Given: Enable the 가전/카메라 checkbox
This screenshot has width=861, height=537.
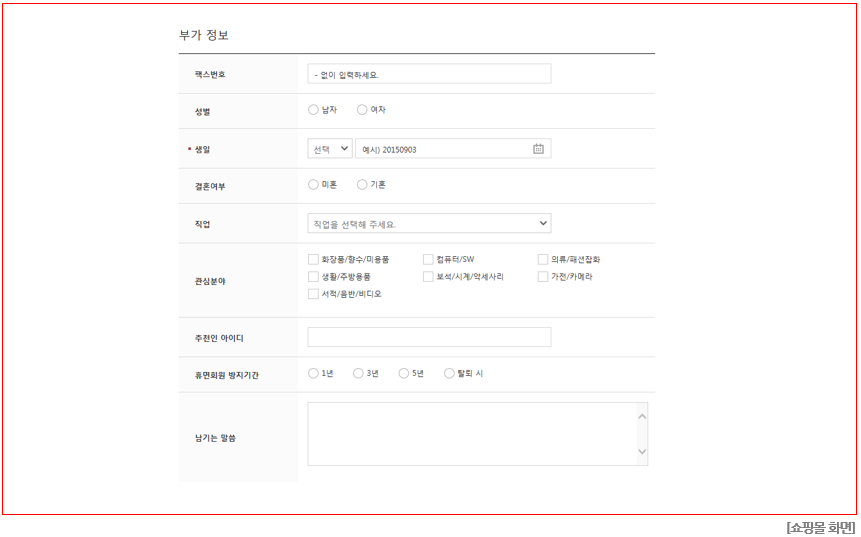Looking at the screenshot, I should [x=543, y=276].
